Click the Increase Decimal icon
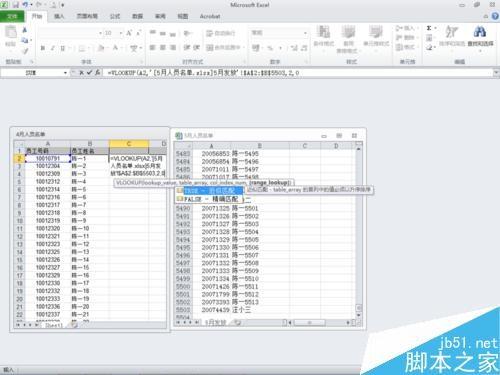This screenshot has width=500, height=375. coord(294,48)
